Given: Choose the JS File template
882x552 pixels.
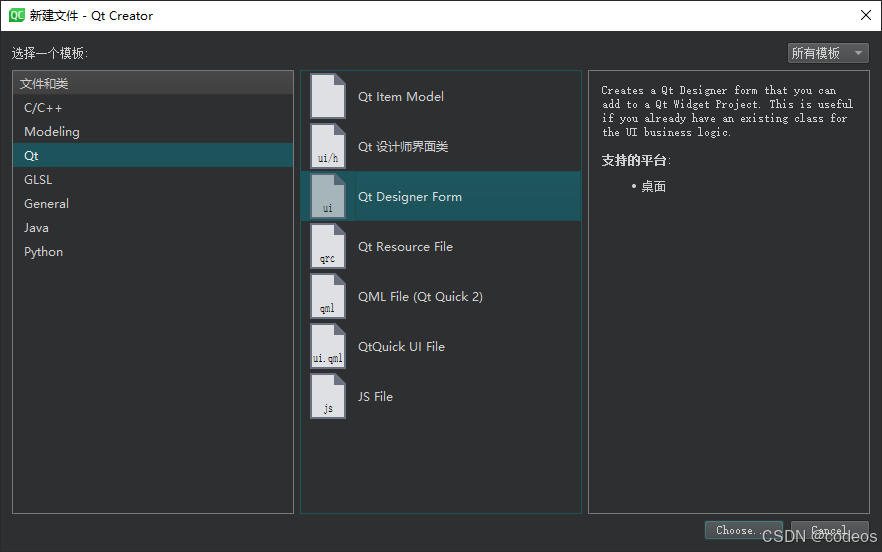Looking at the screenshot, I should click(x=441, y=397).
